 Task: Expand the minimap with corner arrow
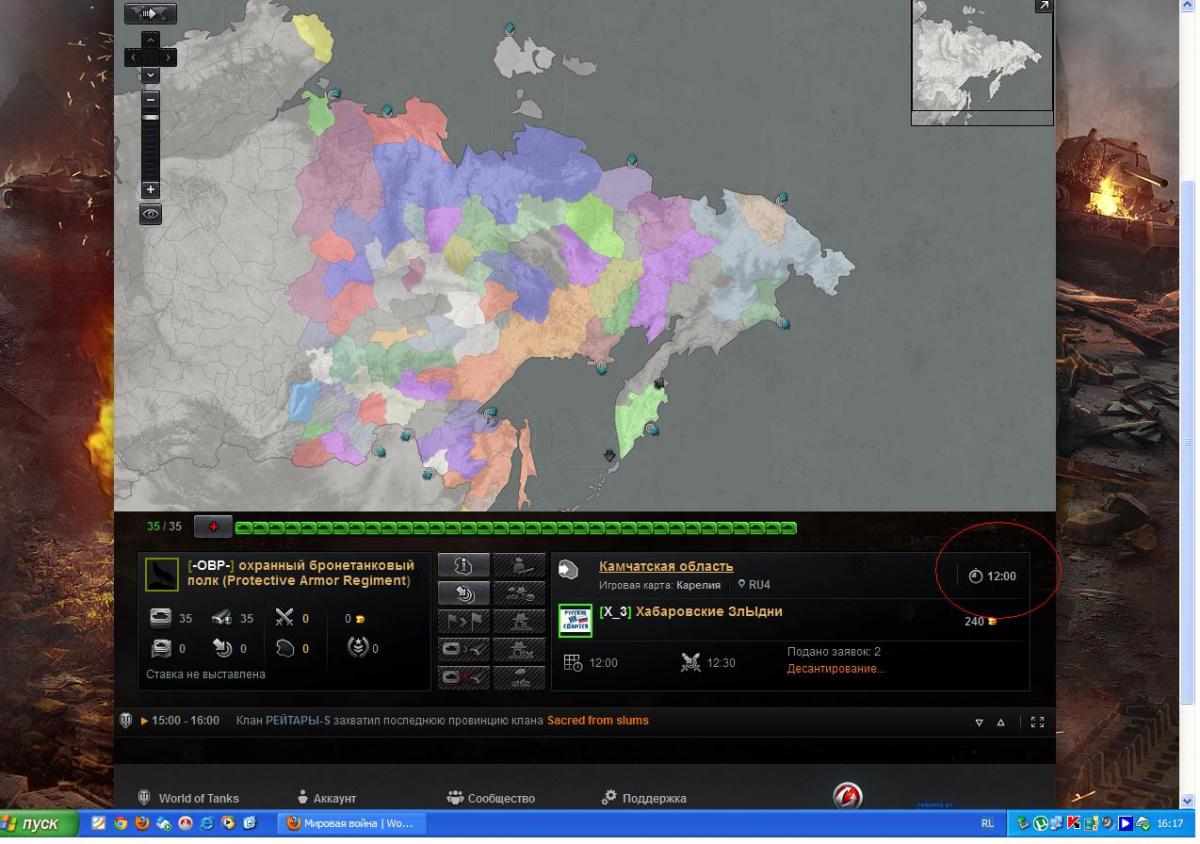tap(1043, 6)
